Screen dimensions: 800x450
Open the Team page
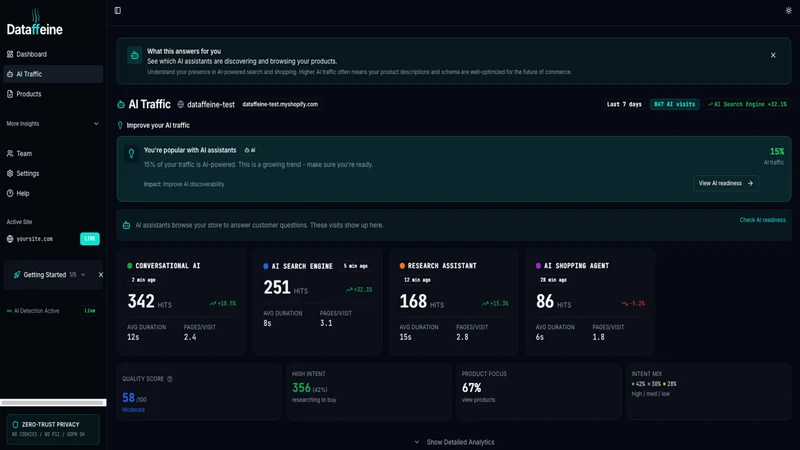point(53,154)
